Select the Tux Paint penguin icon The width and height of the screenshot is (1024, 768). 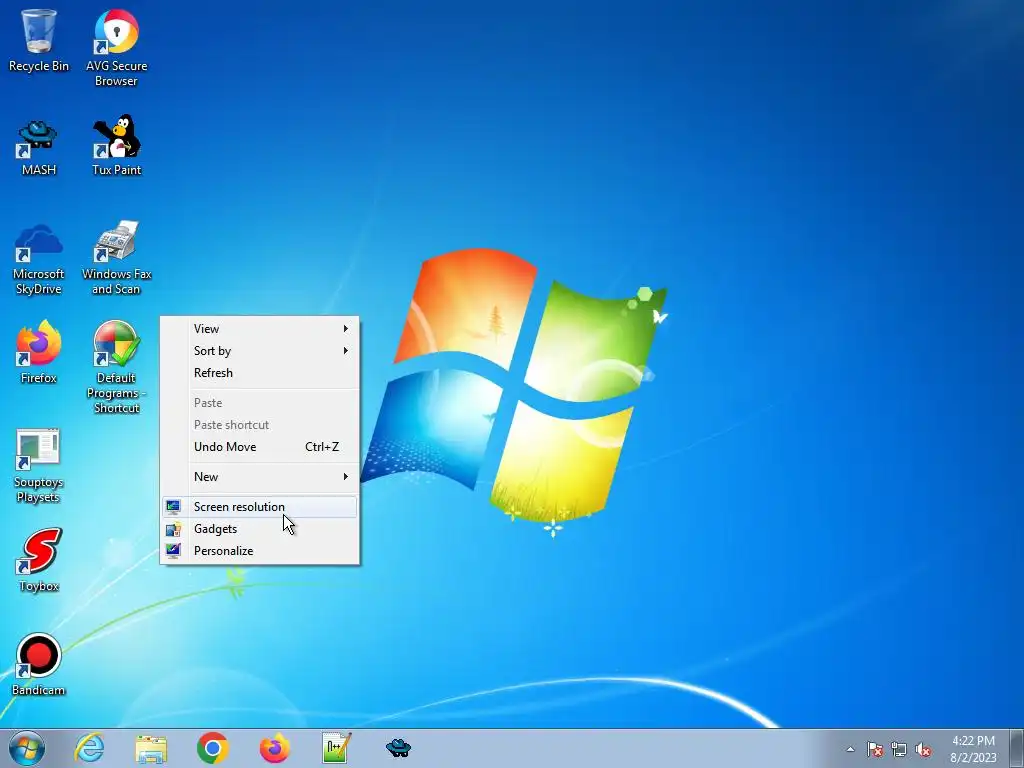(116, 136)
